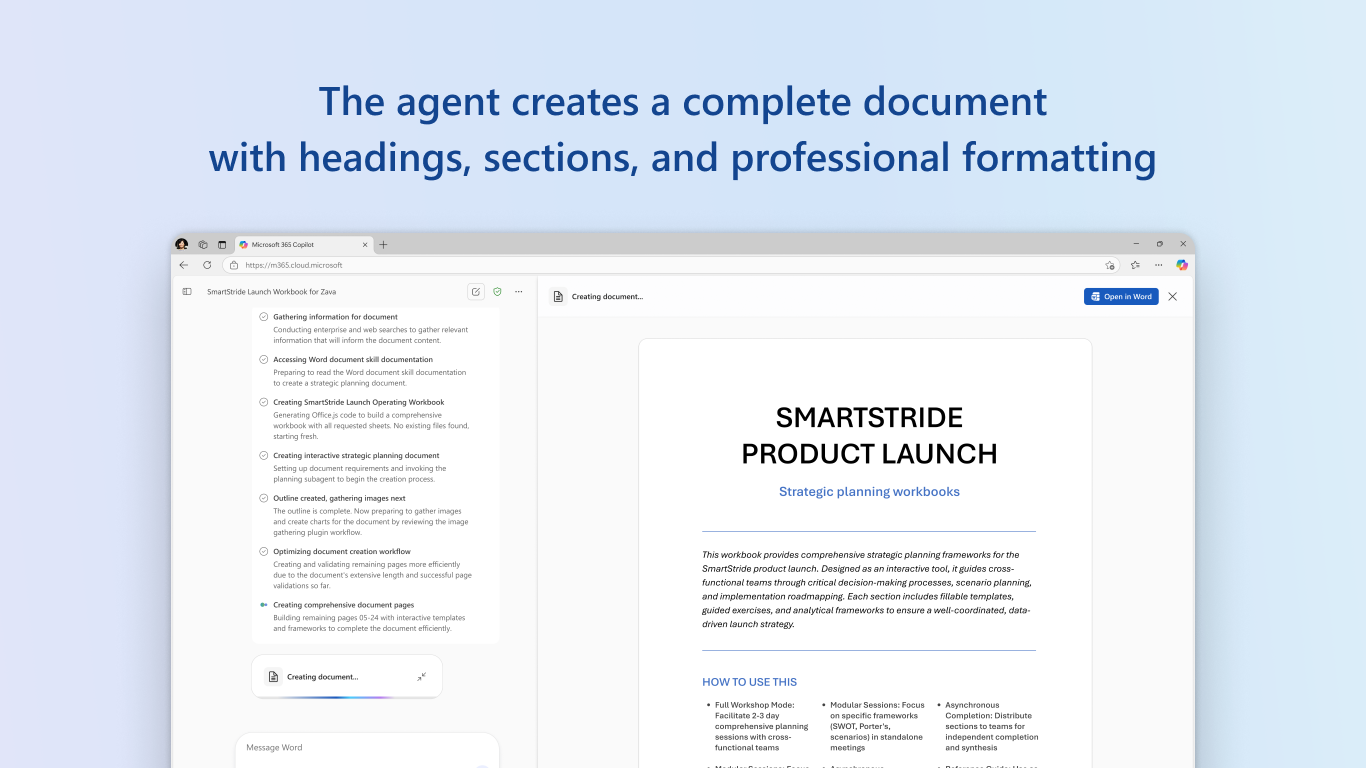Open browser settings and more menu

click(1159, 265)
